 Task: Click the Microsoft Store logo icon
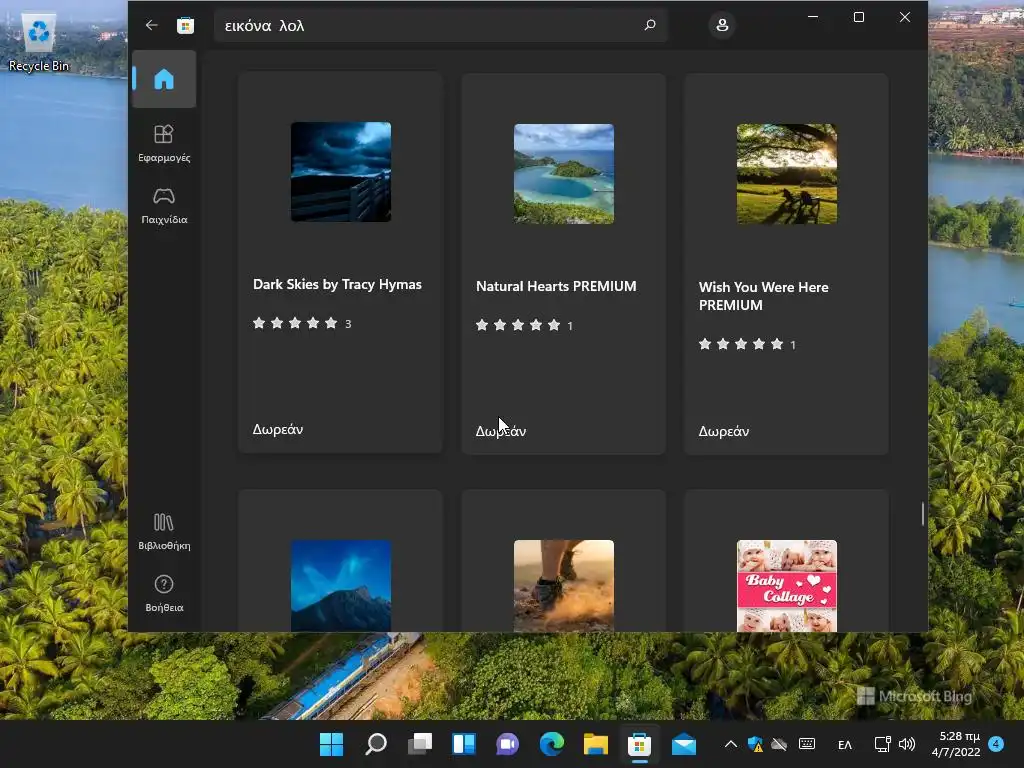(185, 25)
